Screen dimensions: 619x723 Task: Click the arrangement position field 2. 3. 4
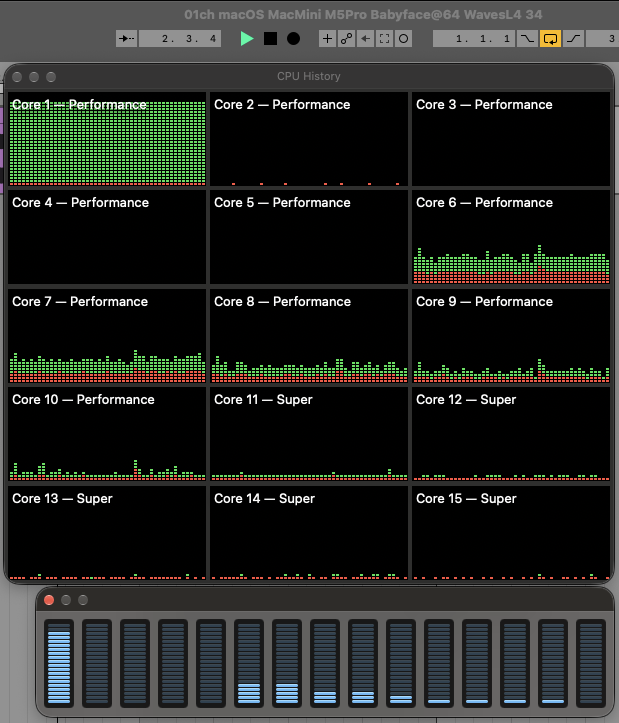click(180, 39)
